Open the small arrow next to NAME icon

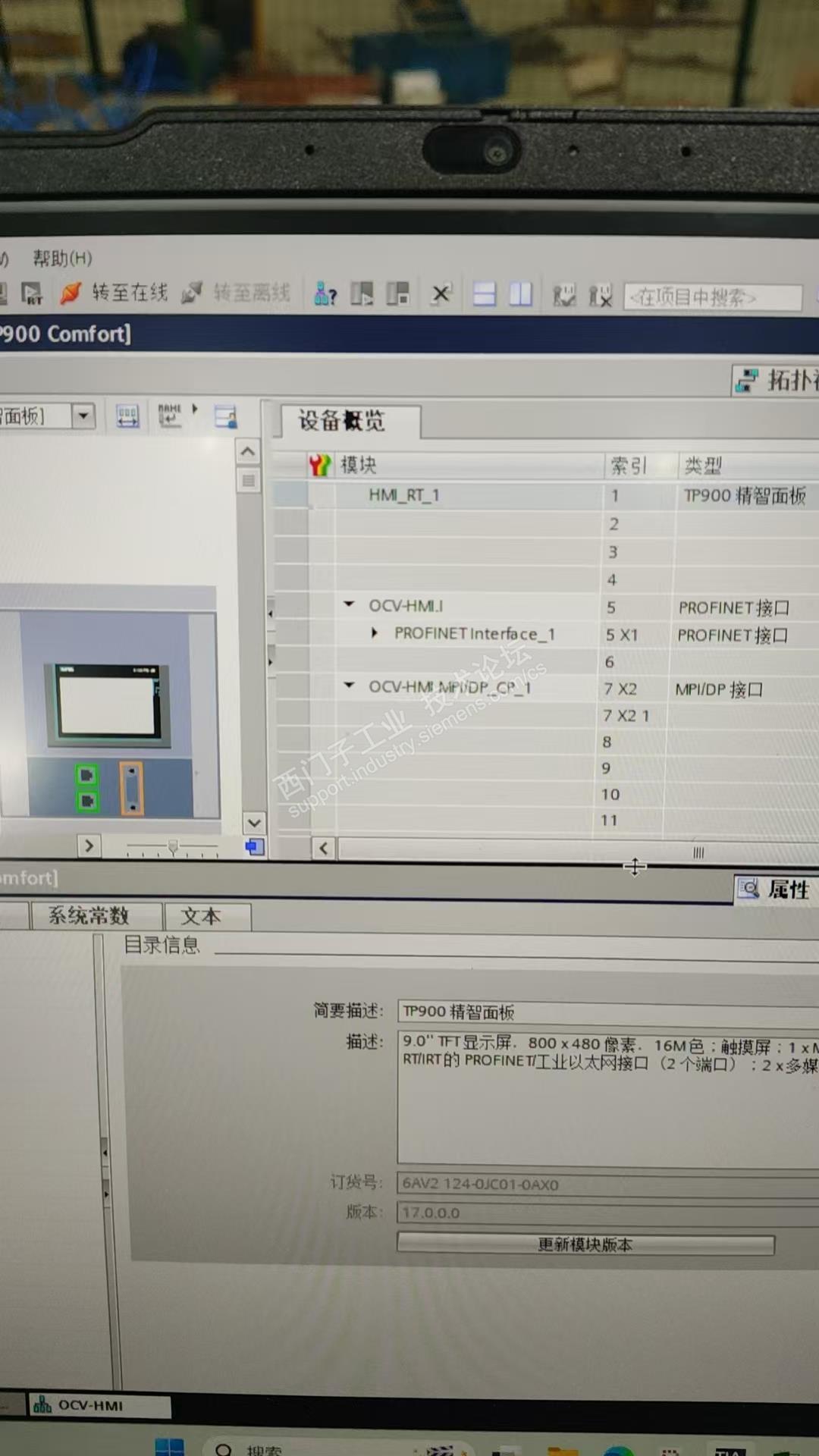195,409
